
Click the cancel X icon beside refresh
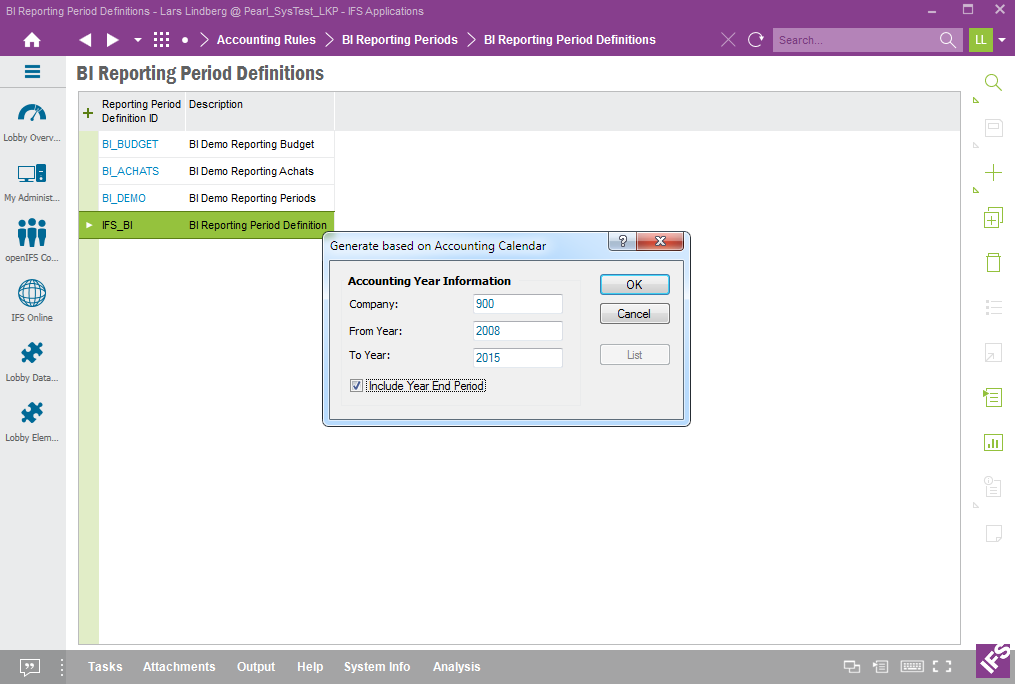pos(728,40)
